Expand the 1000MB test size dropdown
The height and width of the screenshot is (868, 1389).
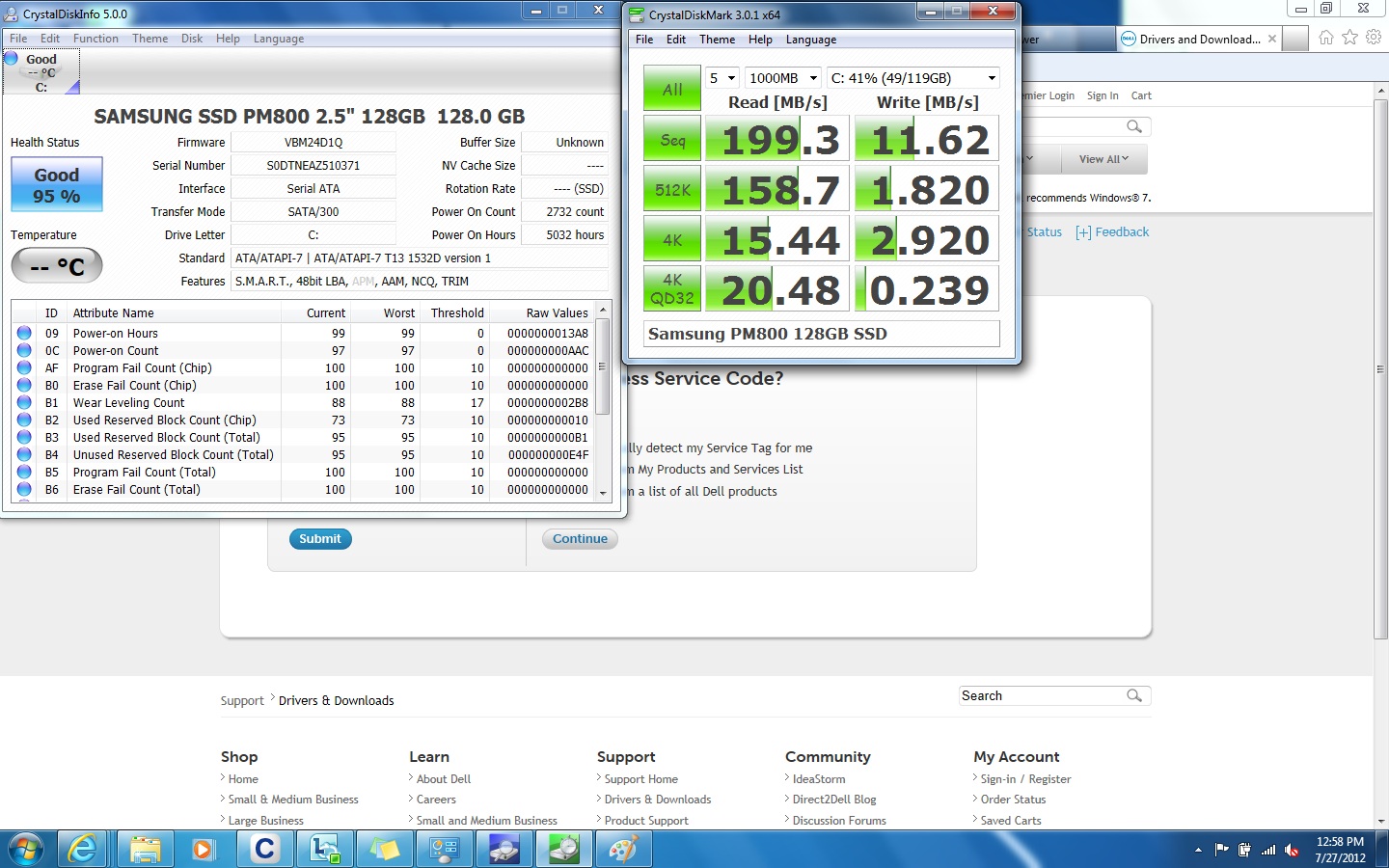[783, 78]
